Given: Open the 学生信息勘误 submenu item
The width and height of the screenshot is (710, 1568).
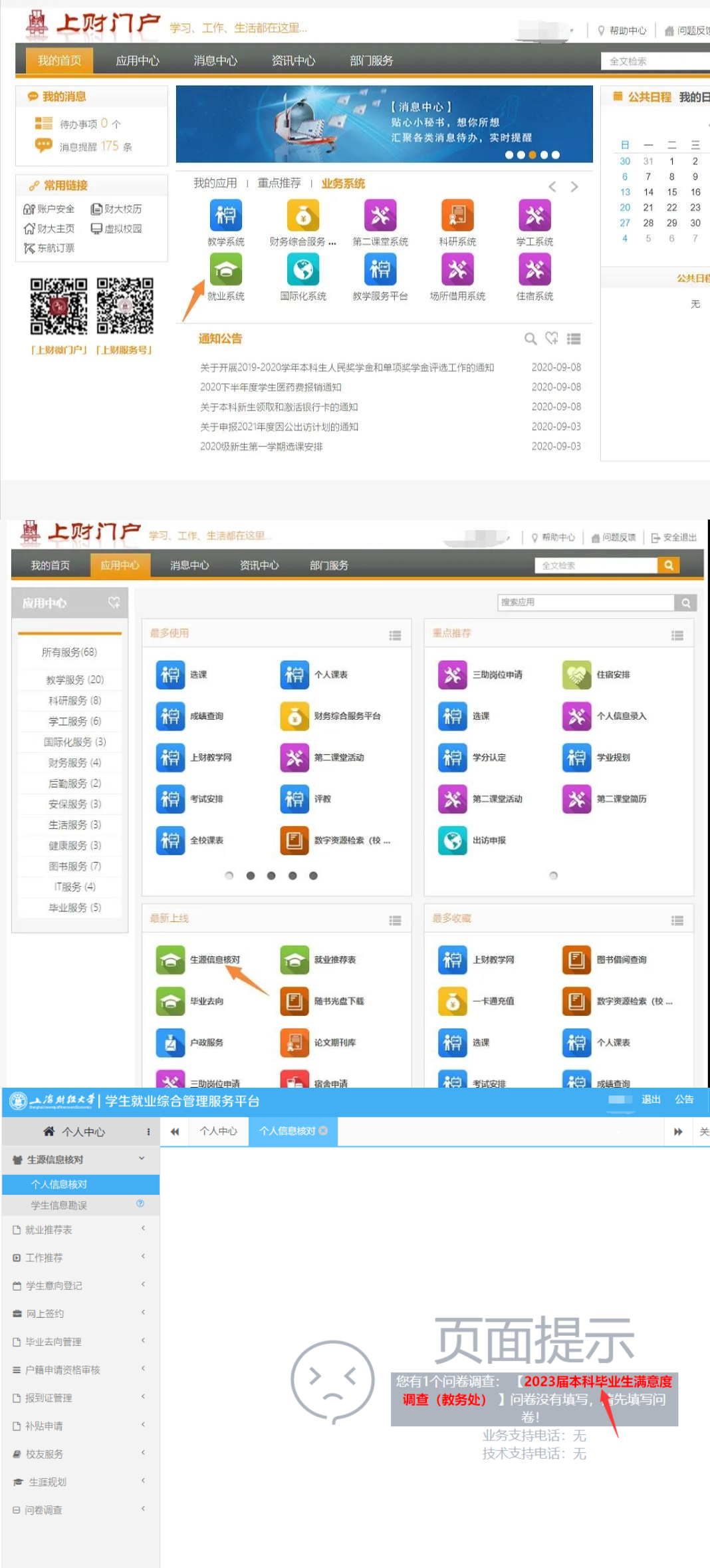Looking at the screenshot, I should tap(80, 1205).
